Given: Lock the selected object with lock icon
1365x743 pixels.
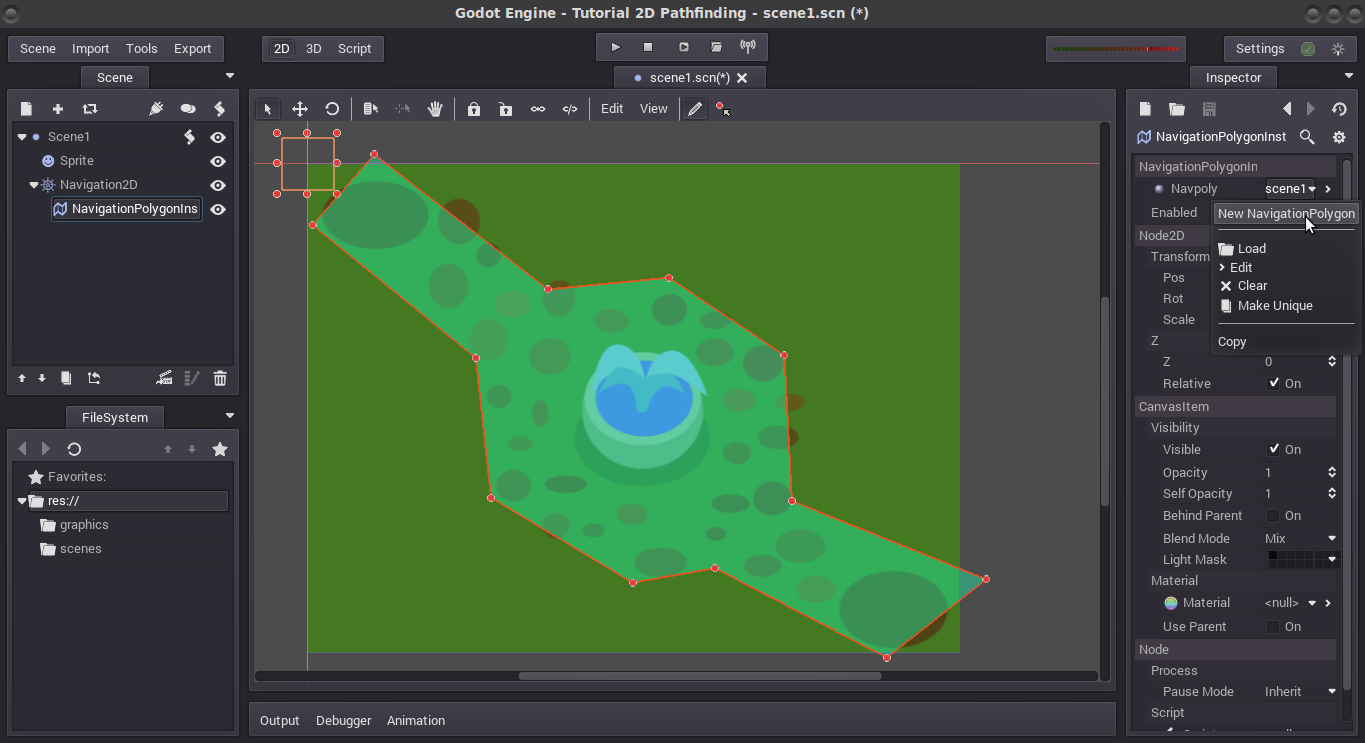Looking at the screenshot, I should 474,109.
